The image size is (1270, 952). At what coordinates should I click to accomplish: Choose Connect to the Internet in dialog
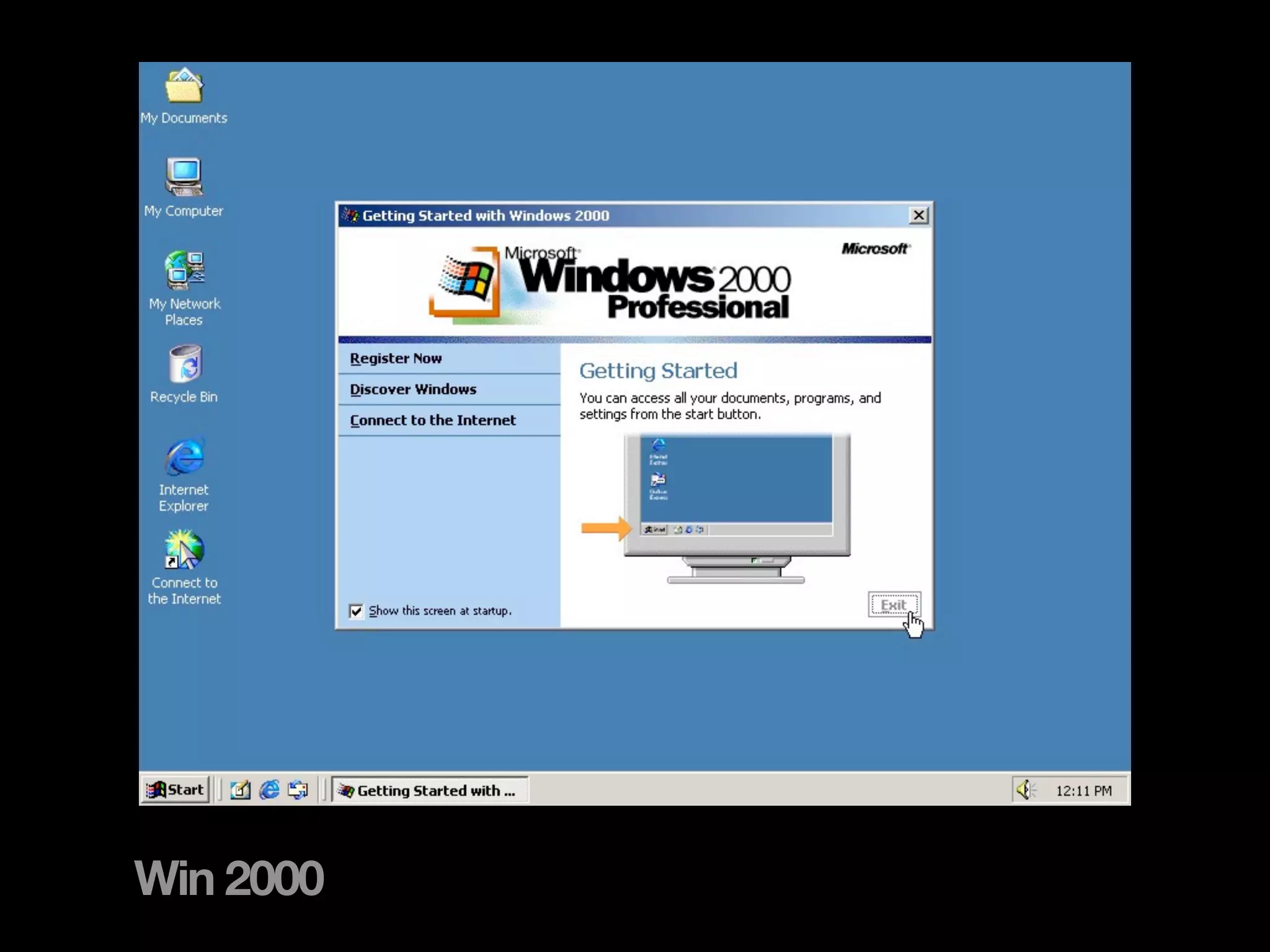(449, 420)
